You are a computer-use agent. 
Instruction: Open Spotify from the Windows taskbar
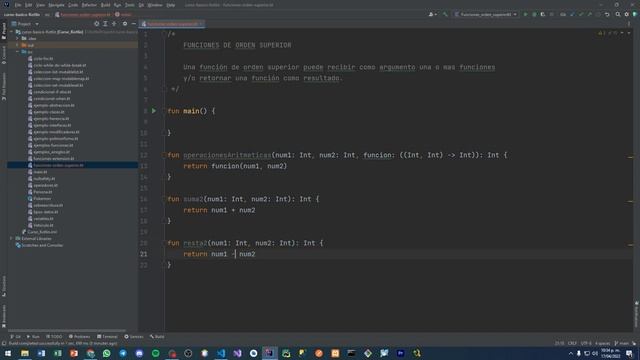(x=156, y=353)
